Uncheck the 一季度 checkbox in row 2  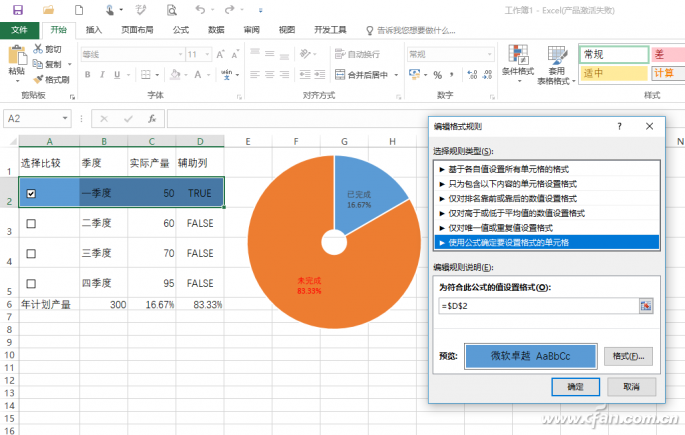coord(31,193)
